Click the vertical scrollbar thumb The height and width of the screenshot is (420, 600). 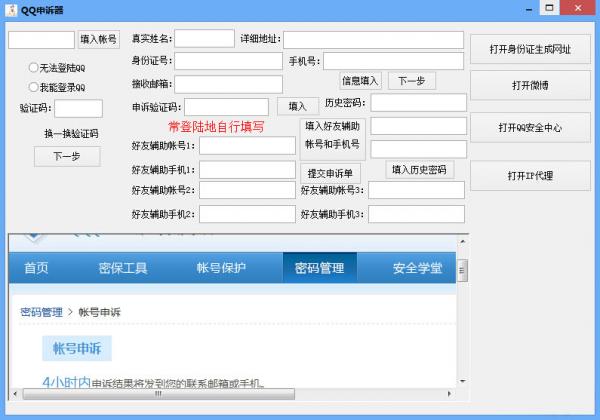462,270
